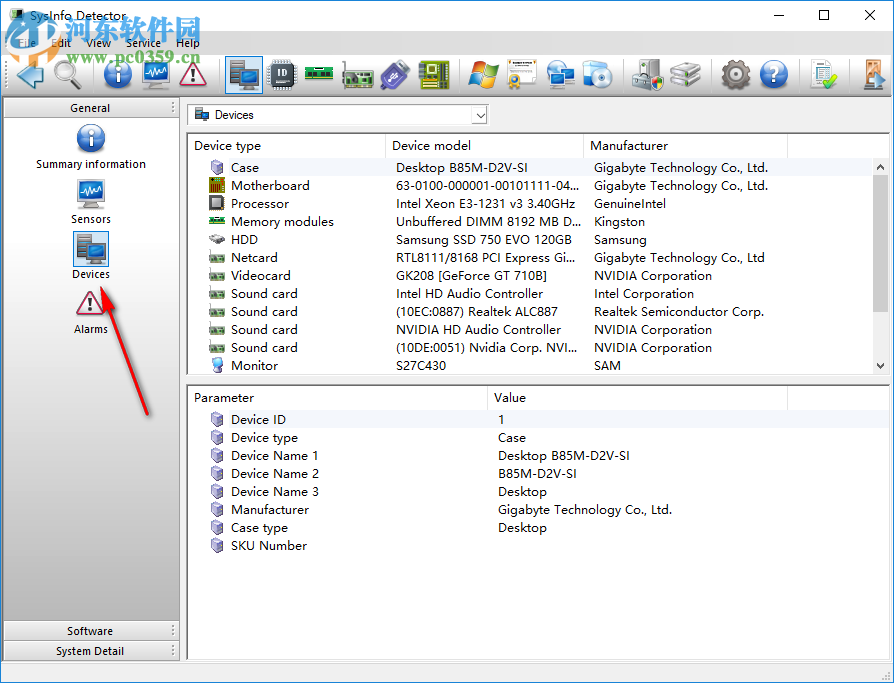Open the Sensors panel from the sidebar
The image size is (894, 683).
click(90, 195)
